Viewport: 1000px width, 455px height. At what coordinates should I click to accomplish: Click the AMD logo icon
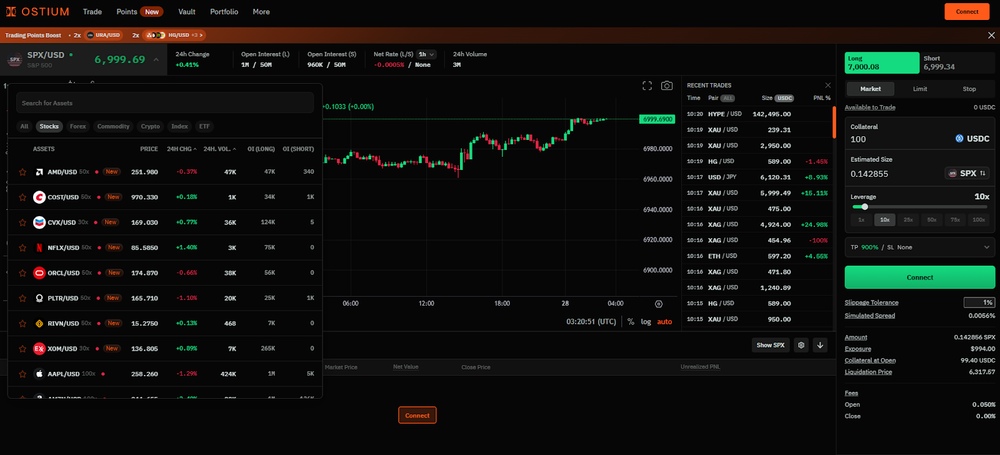[39, 172]
